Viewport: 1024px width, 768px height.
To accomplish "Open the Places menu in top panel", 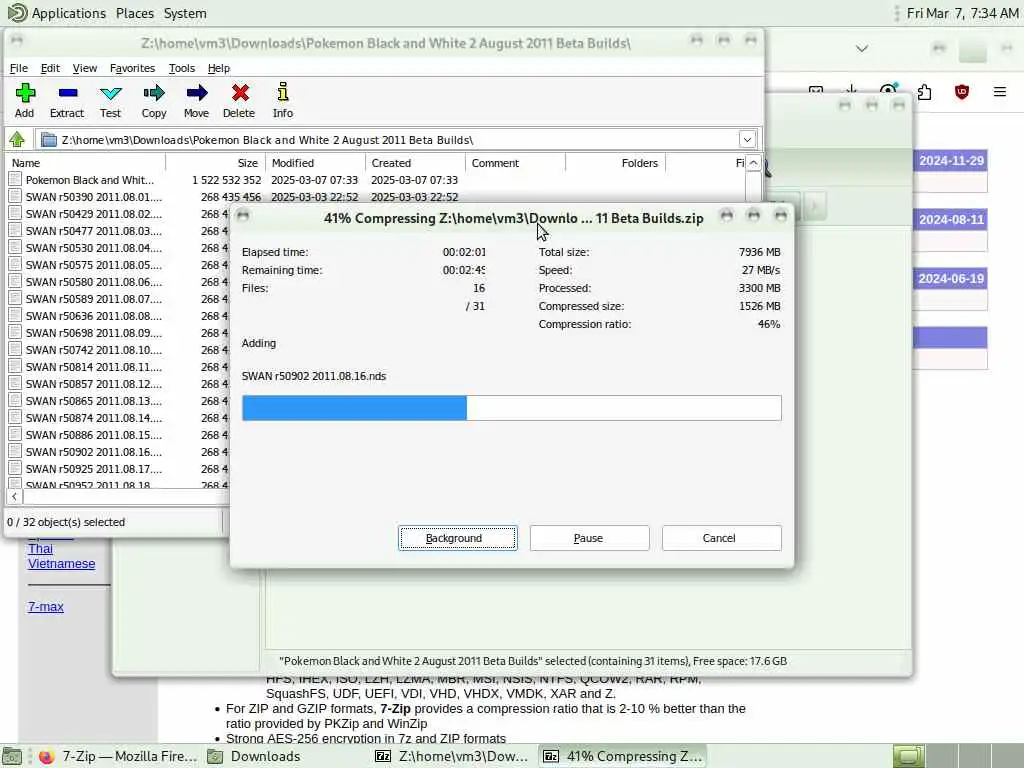I will 135,13.
